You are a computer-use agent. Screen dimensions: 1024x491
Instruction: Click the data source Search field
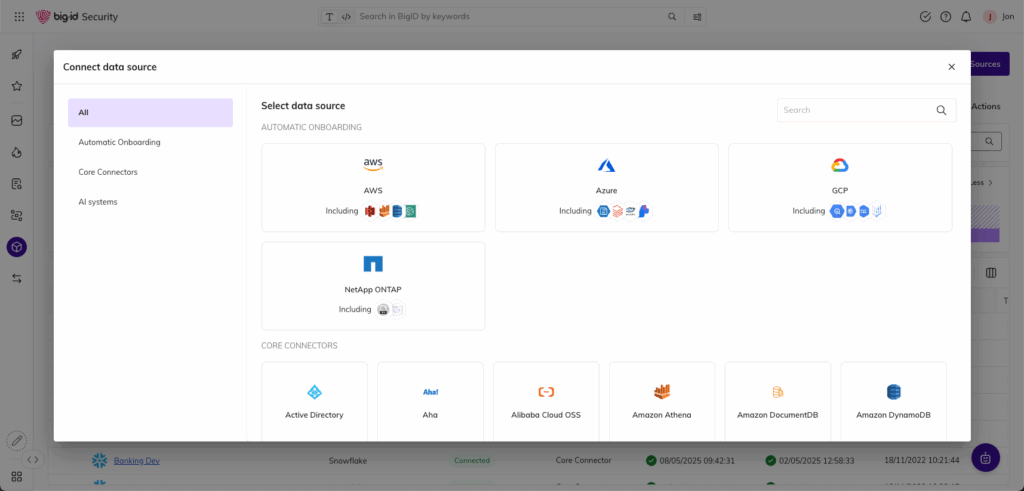[x=858, y=110]
